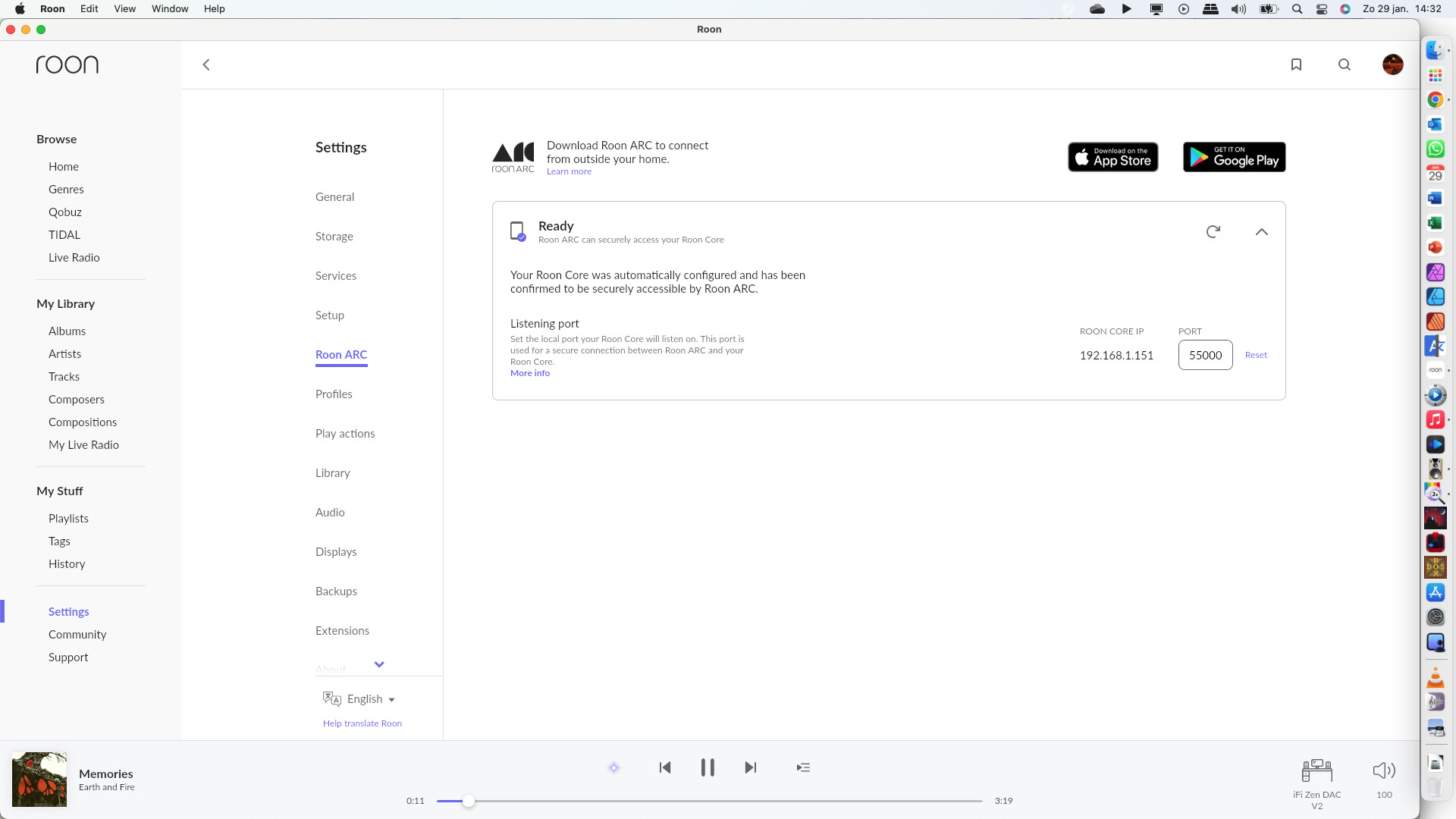Go to previous track
1456x819 pixels.
[665, 767]
